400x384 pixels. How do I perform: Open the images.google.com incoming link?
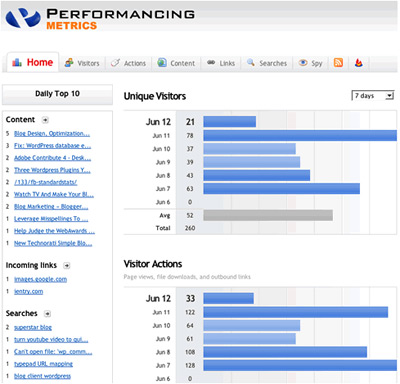click(x=40, y=279)
